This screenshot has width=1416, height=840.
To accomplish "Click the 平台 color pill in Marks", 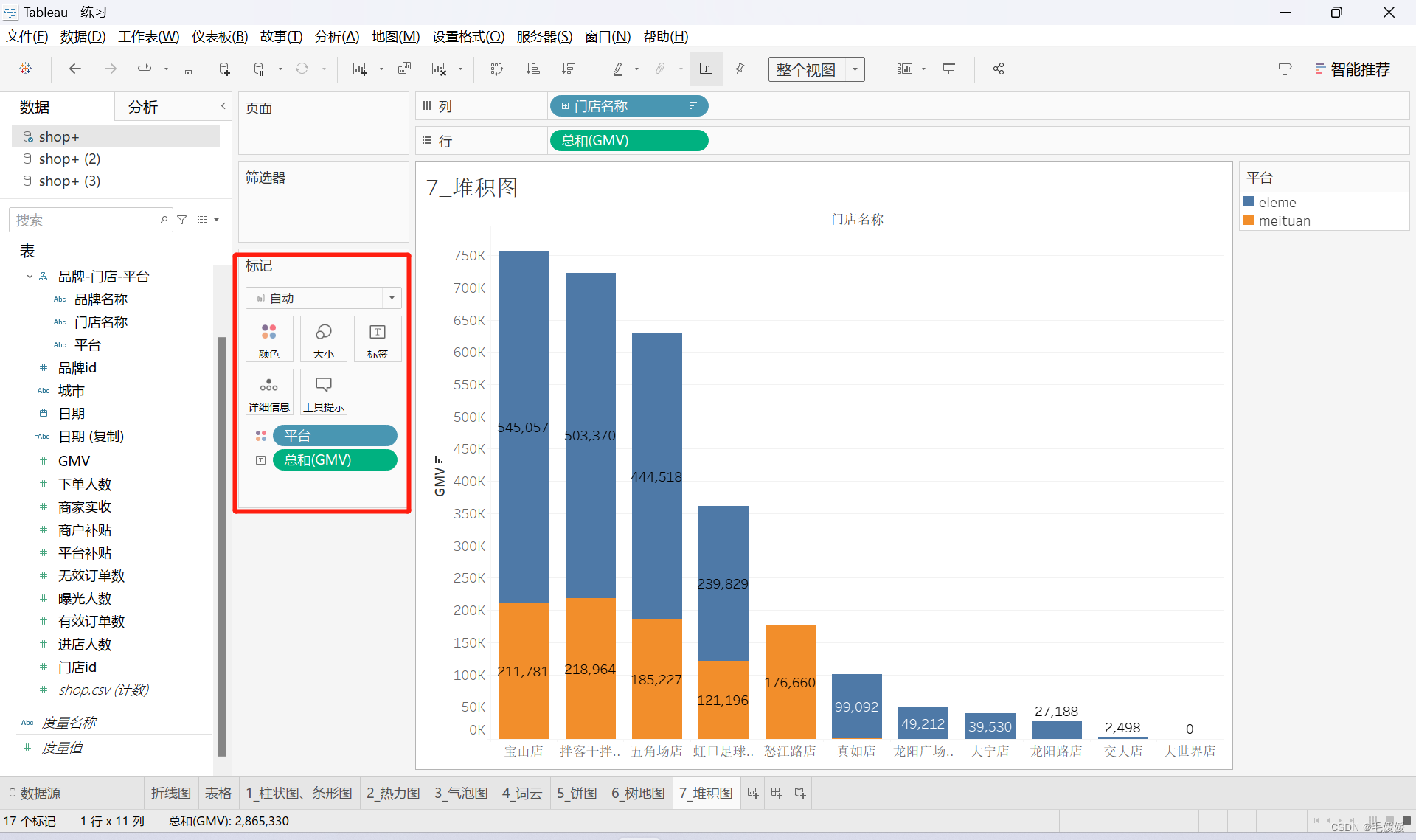I will [335, 436].
